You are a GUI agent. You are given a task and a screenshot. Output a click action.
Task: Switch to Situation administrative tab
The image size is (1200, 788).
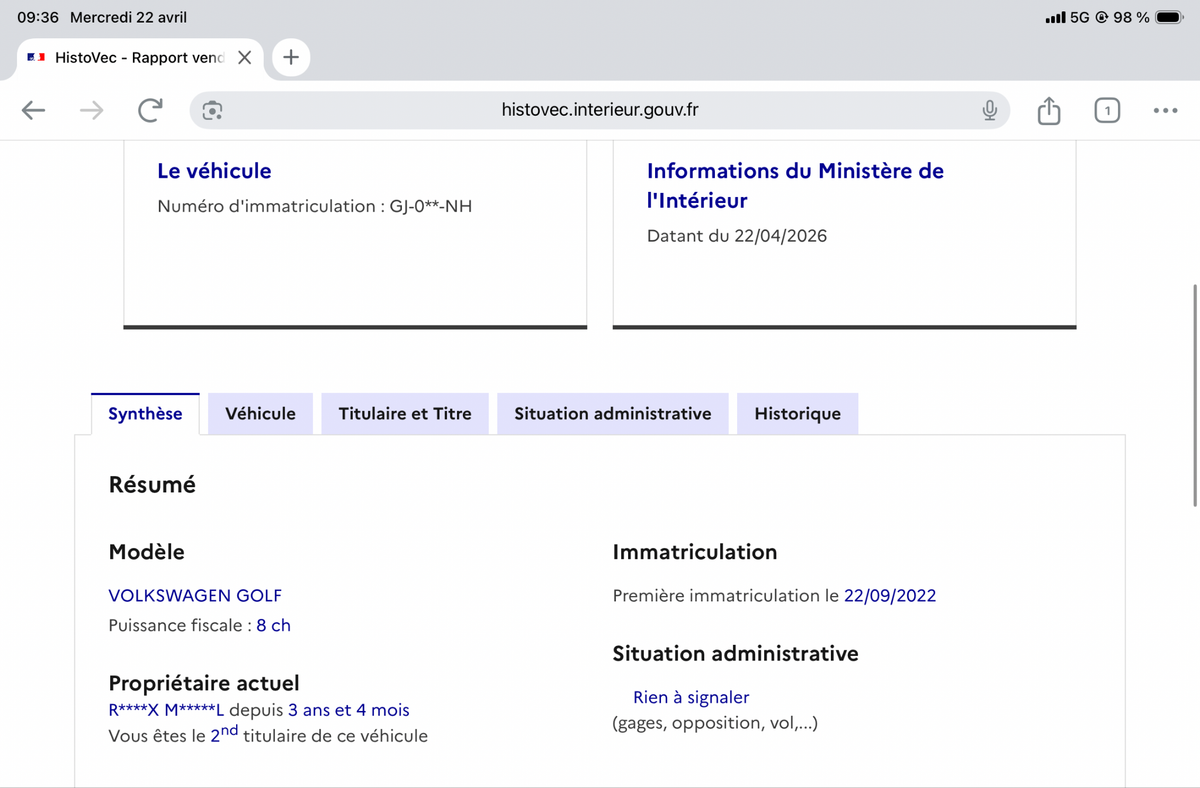point(613,414)
